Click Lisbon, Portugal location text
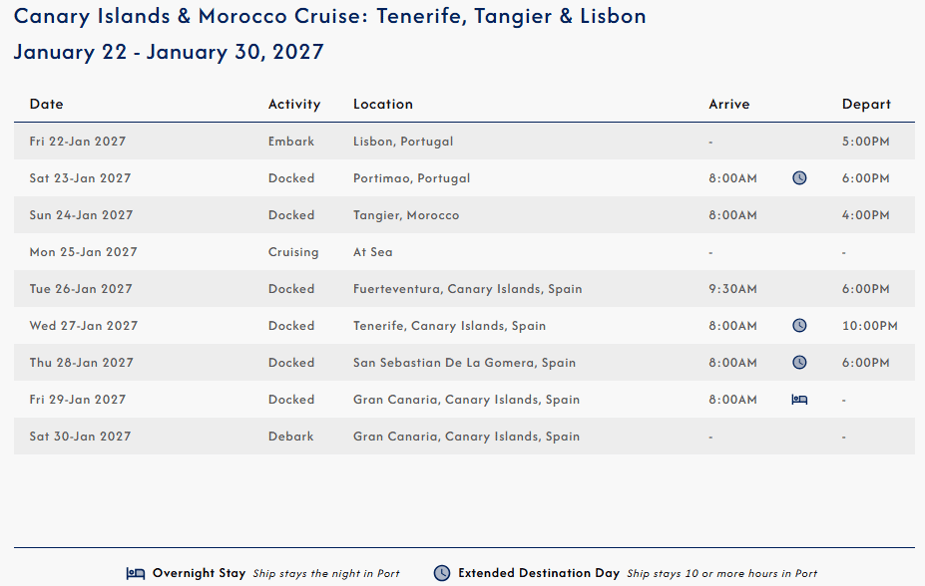The image size is (925, 586). click(403, 142)
